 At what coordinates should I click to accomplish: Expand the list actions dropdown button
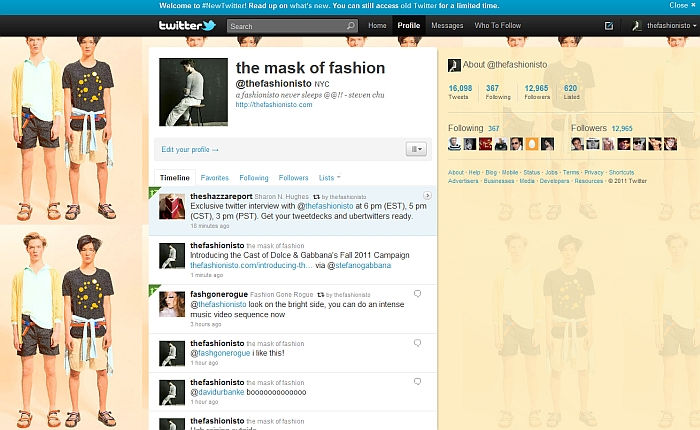tap(416, 148)
